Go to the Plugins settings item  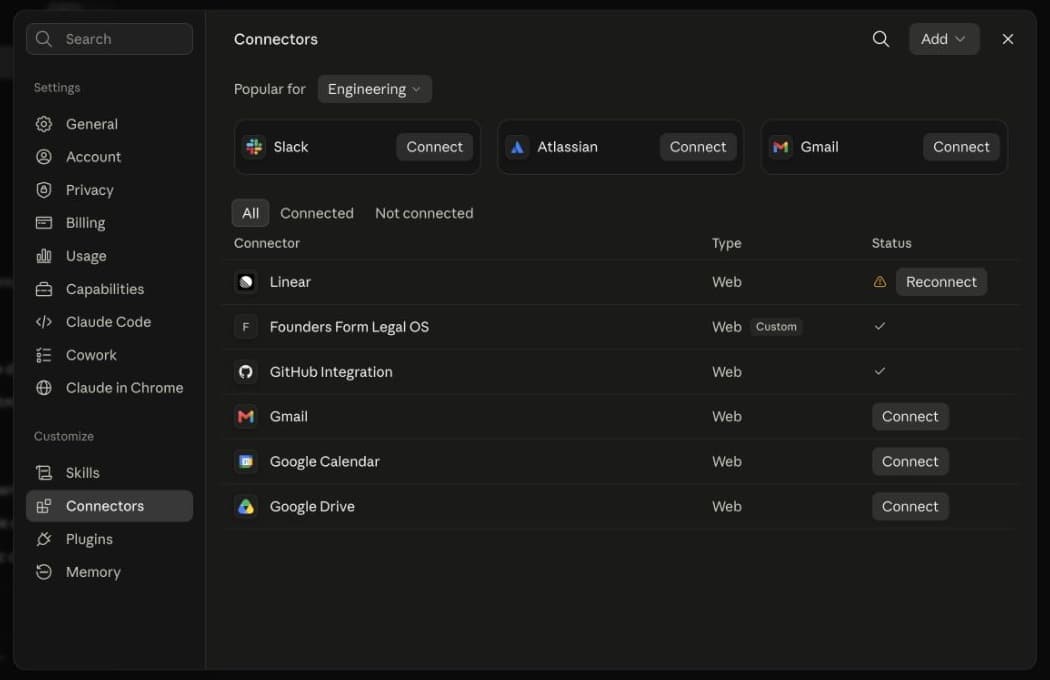109,539
